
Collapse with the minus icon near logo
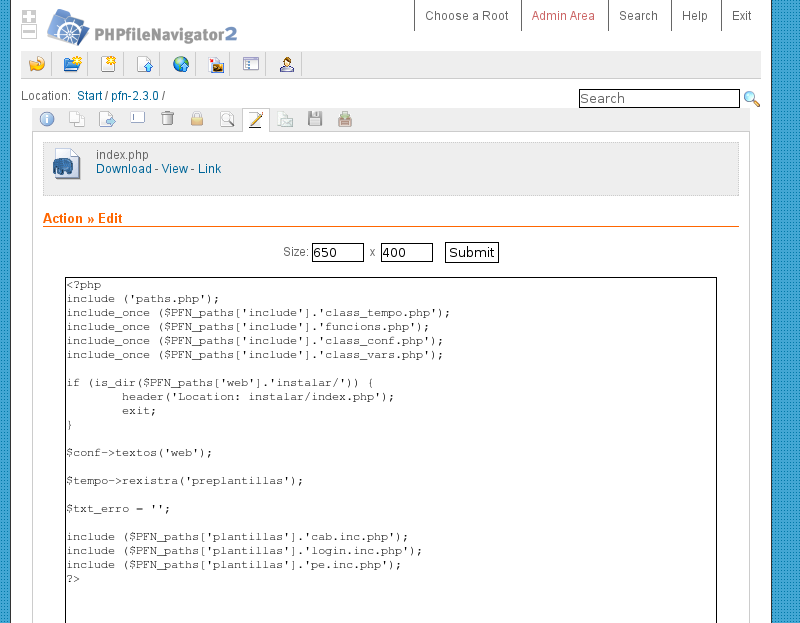[x=29, y=32]
